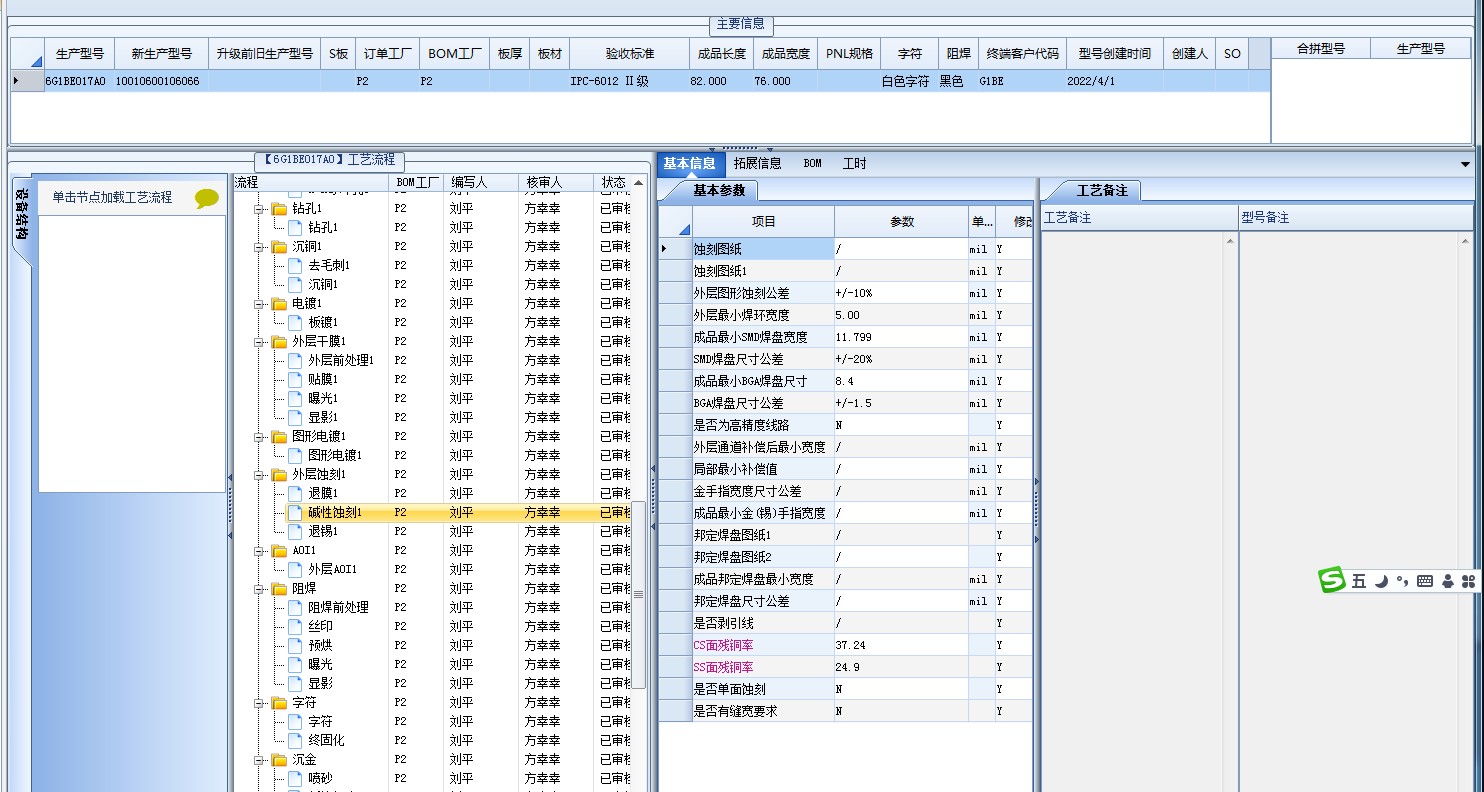Click the document icon of 终固化
Image resolution: width=1484 pixels, height=792 pixels.
(295, 740)
